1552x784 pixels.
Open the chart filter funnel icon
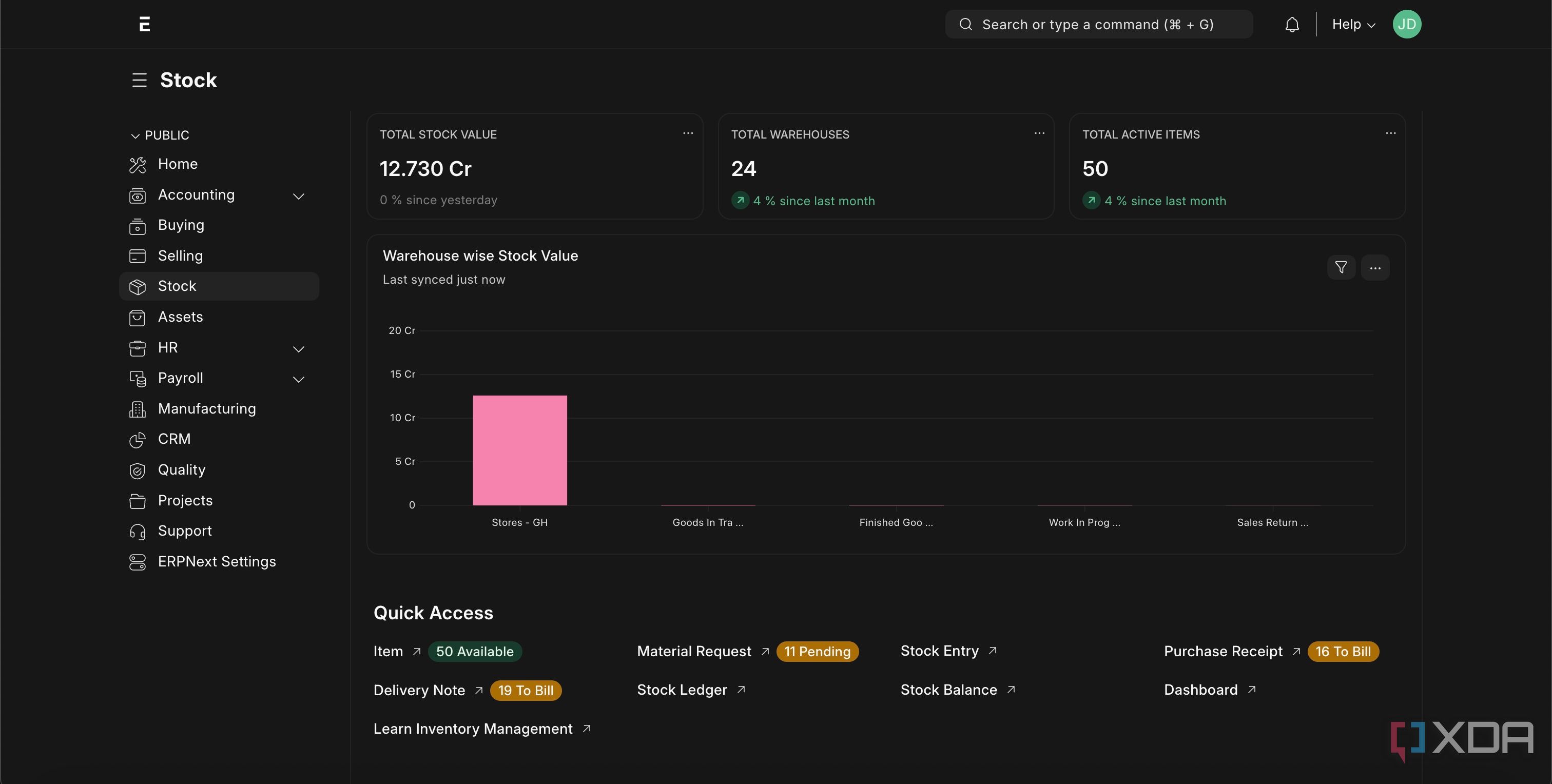pos(1341,267)
